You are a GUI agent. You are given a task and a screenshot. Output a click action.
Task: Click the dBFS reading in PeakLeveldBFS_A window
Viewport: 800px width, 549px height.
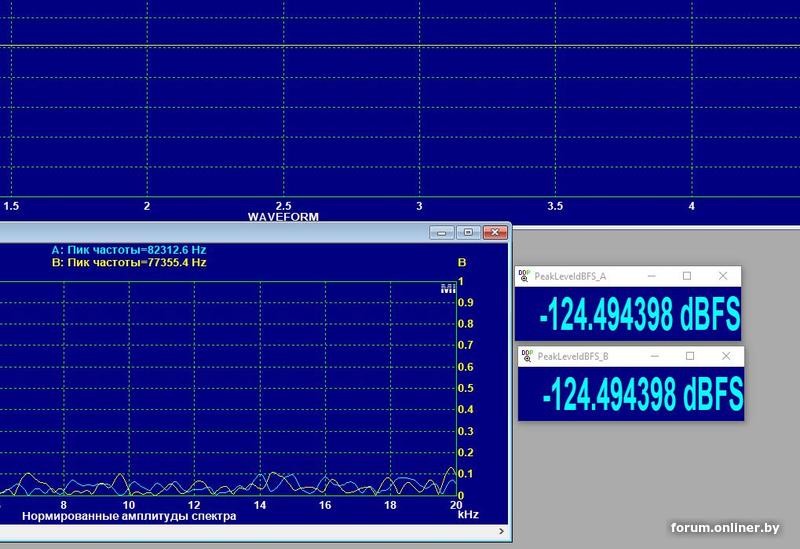(640, 315)
